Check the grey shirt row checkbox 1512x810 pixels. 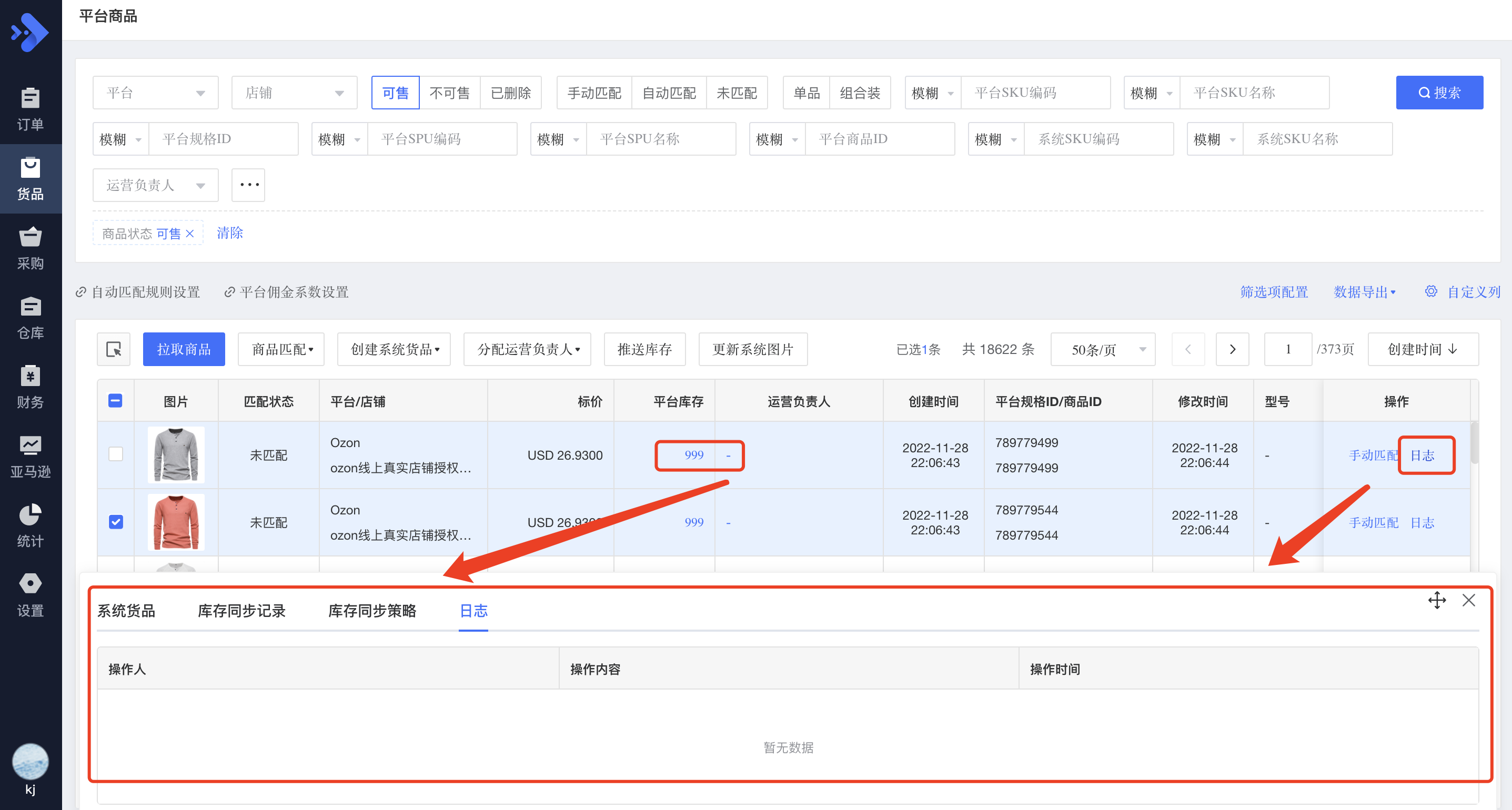tap(116, 454)
